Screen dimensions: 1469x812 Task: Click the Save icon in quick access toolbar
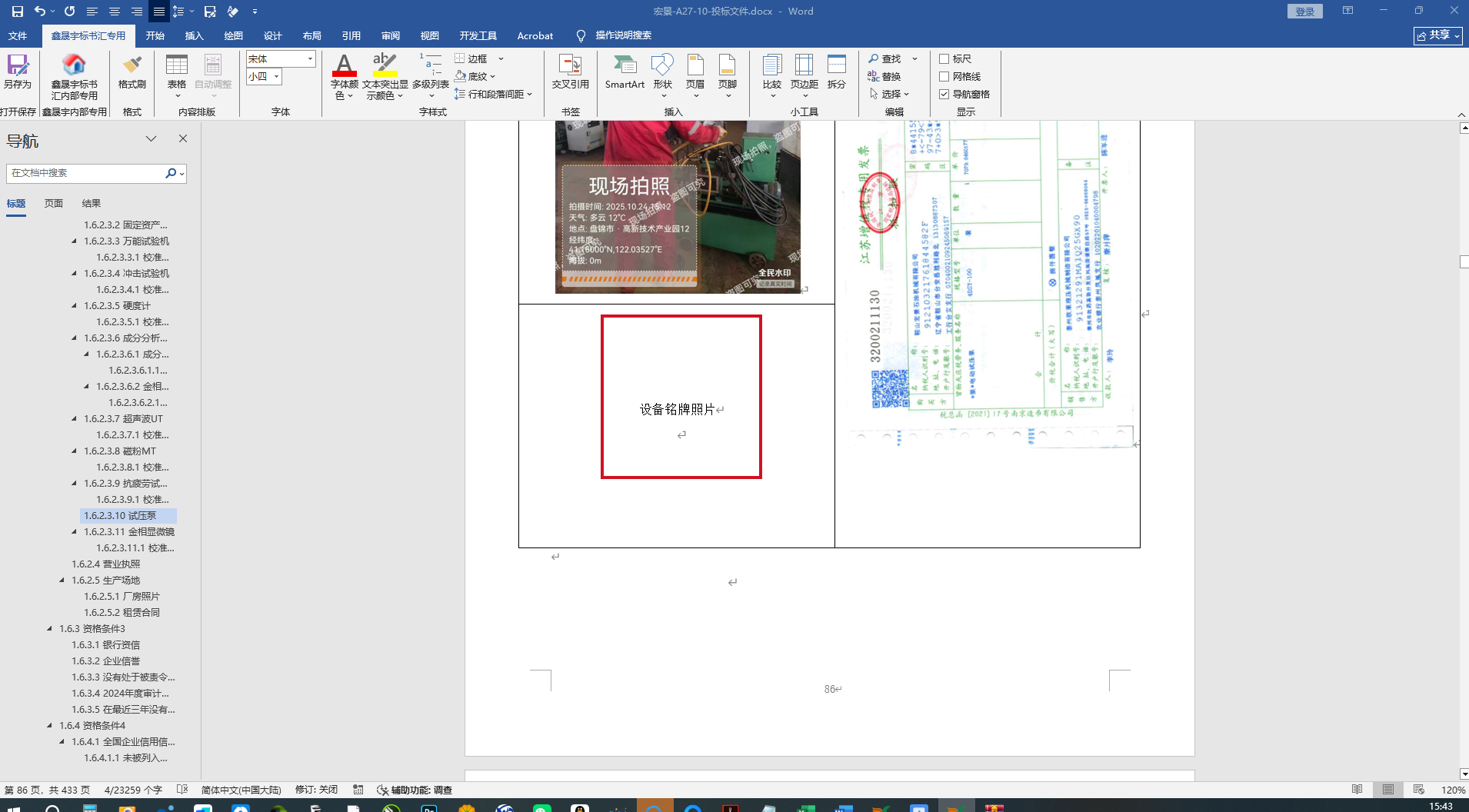point(17,12)
